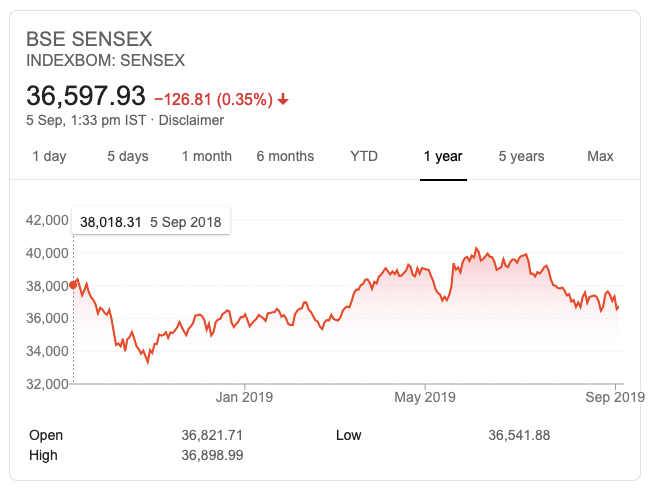Click the Sep 2019 axis label
Screen dimensions: 659x495
point(615,397)
